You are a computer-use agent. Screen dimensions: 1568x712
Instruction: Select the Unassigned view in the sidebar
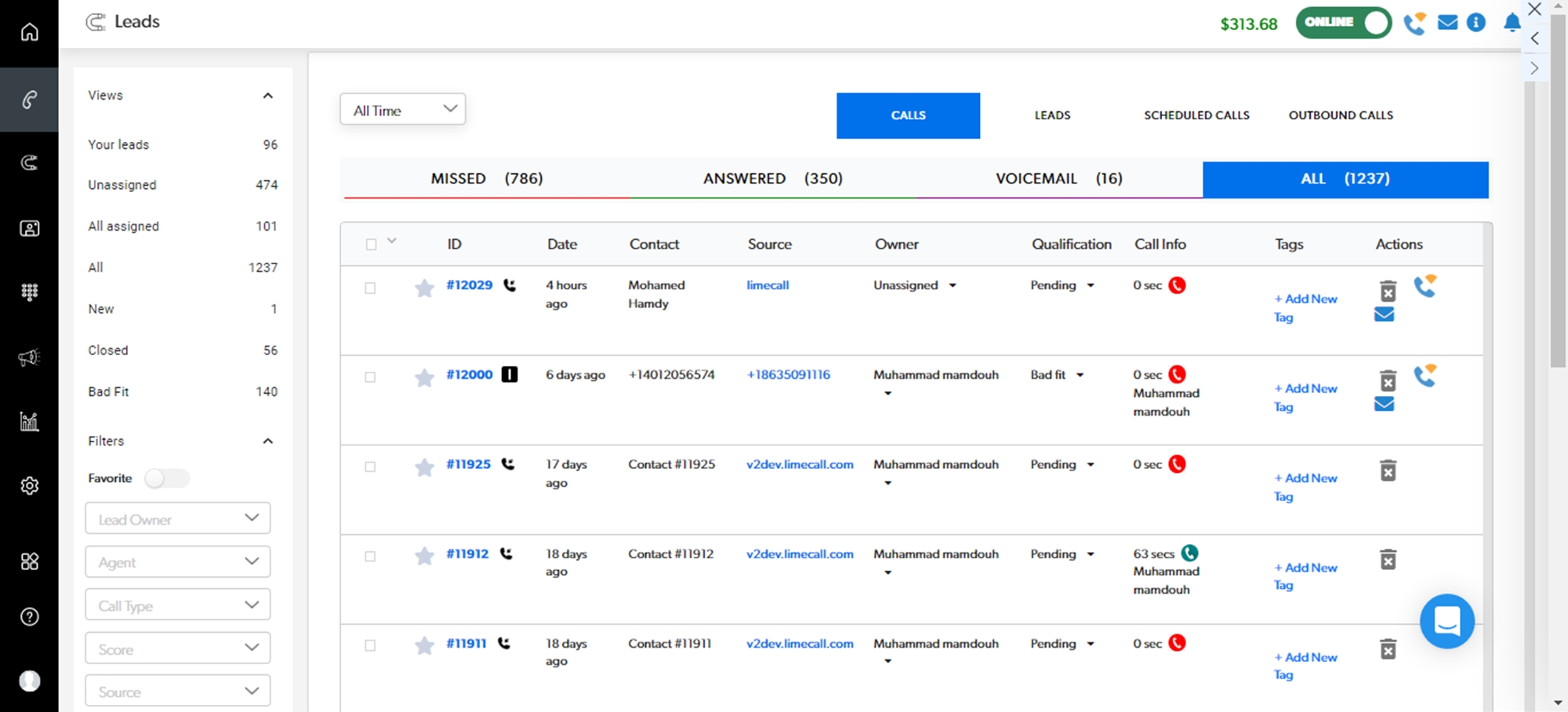pos(122,185)
